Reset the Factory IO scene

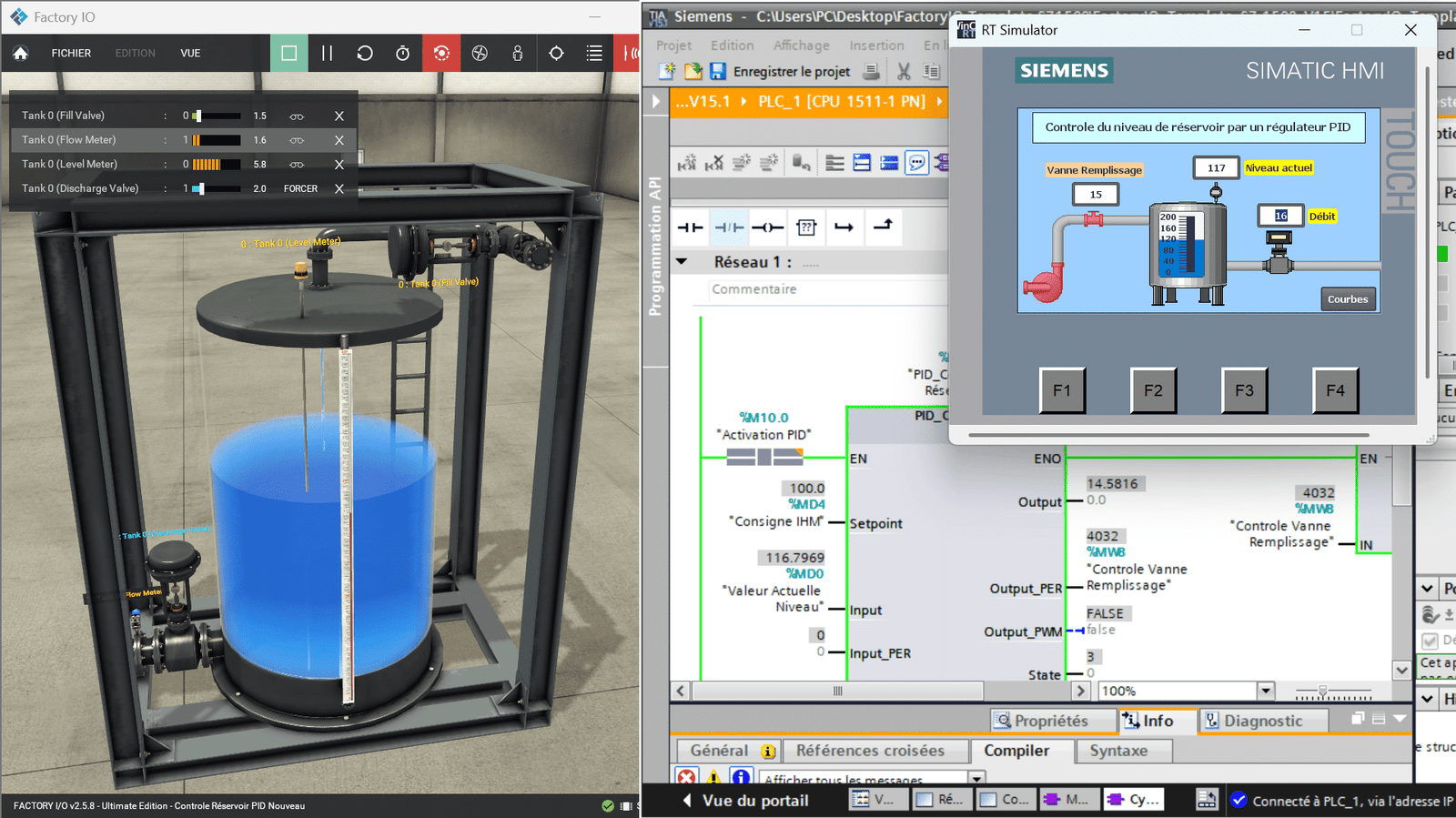[365, 53]
